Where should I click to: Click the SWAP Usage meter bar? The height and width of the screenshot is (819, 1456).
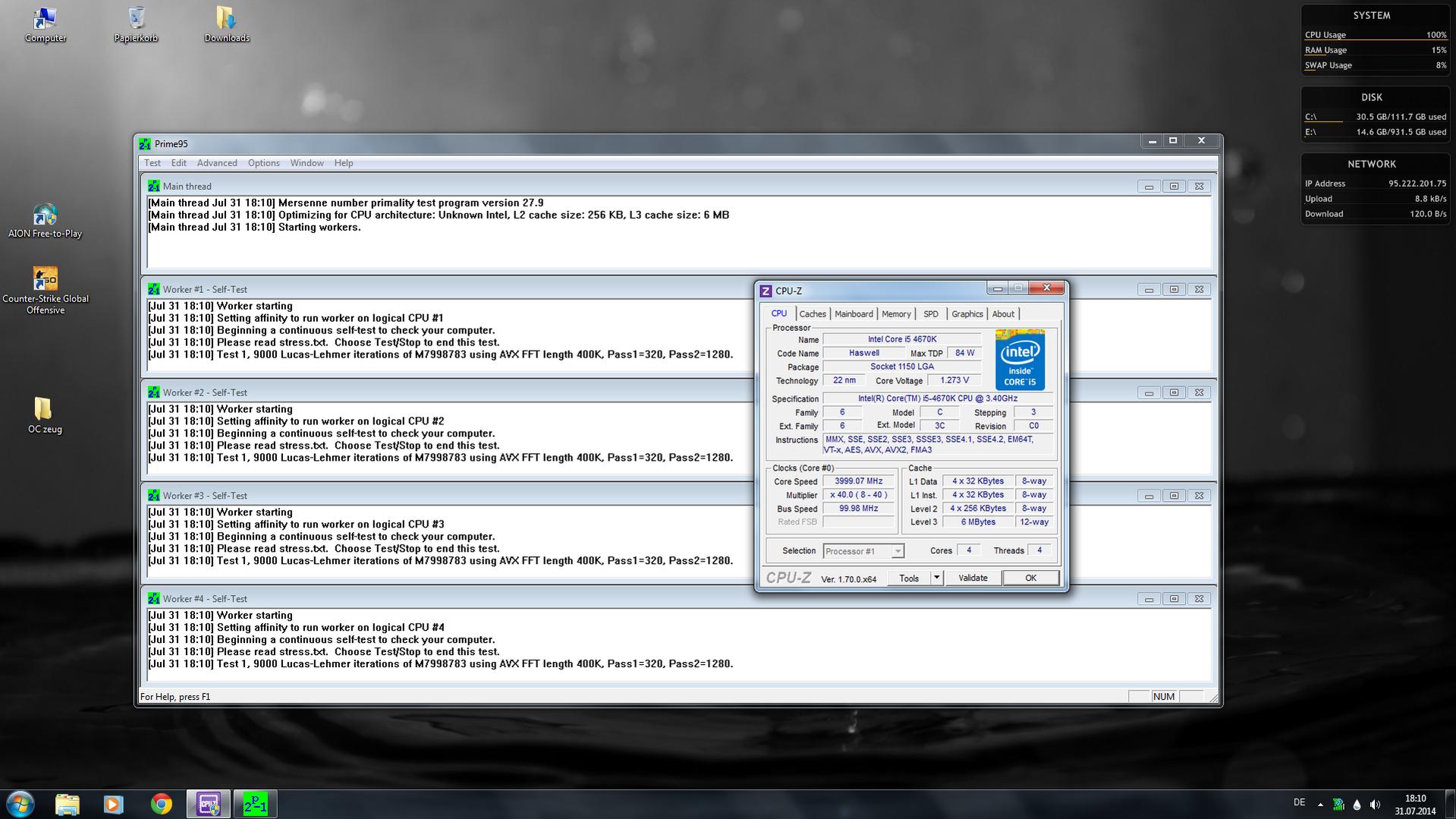(1376, 69)
